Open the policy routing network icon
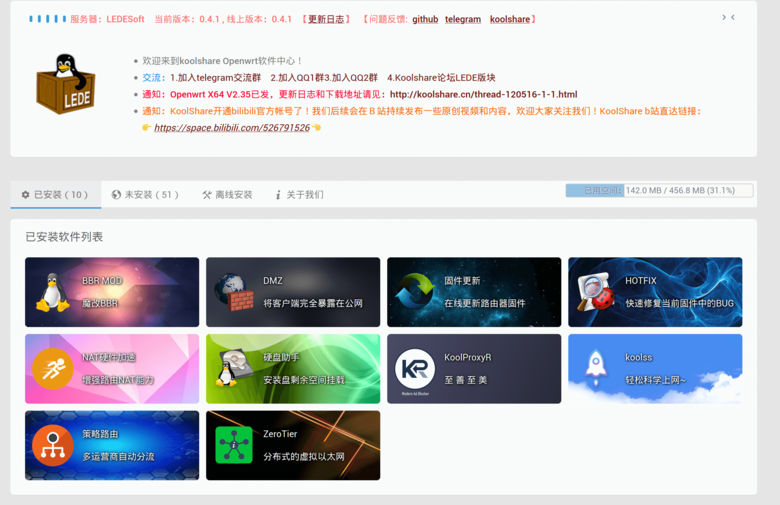 click(x=53, y=445)
